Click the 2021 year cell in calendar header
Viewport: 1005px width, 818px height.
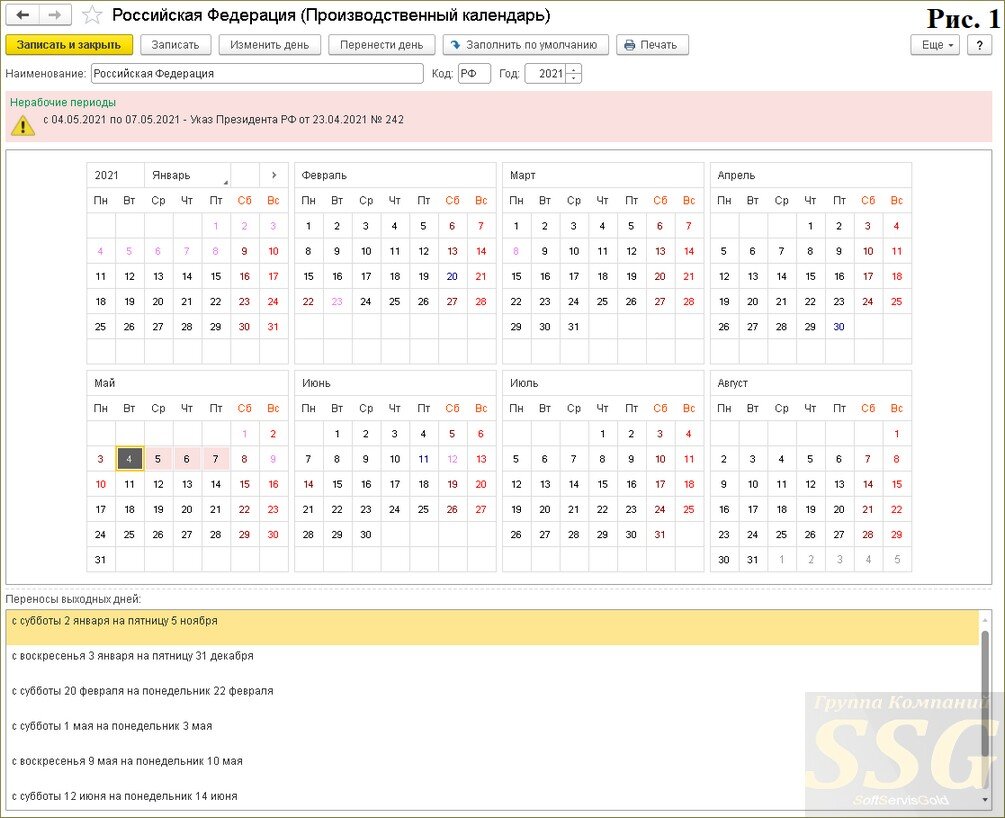115,175
